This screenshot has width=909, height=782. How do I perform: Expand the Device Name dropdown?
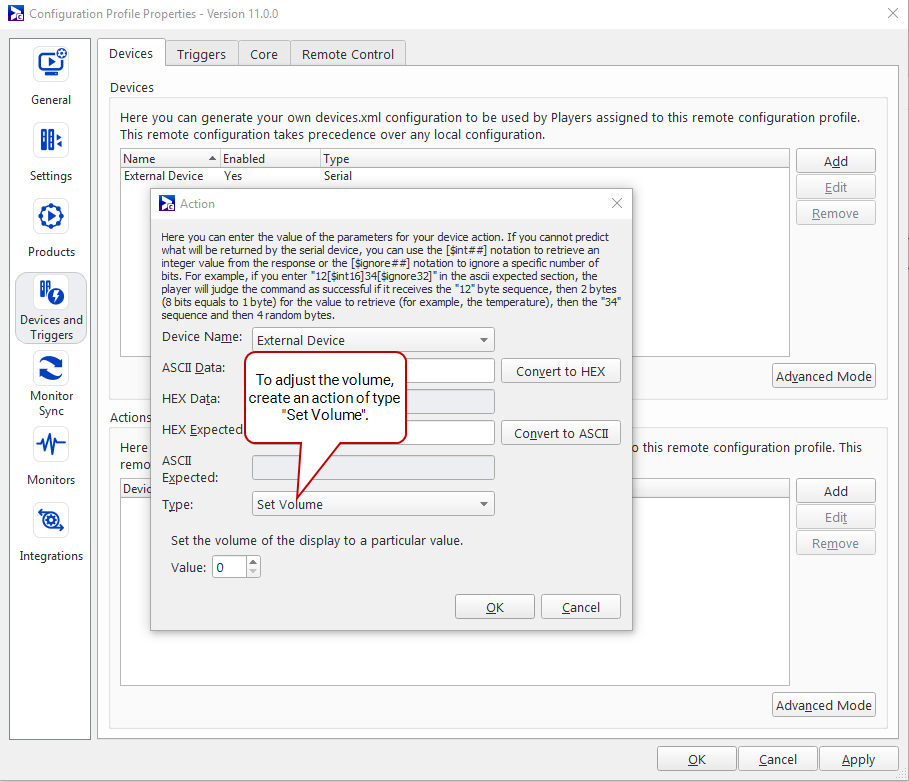click(x=484, y=340)
